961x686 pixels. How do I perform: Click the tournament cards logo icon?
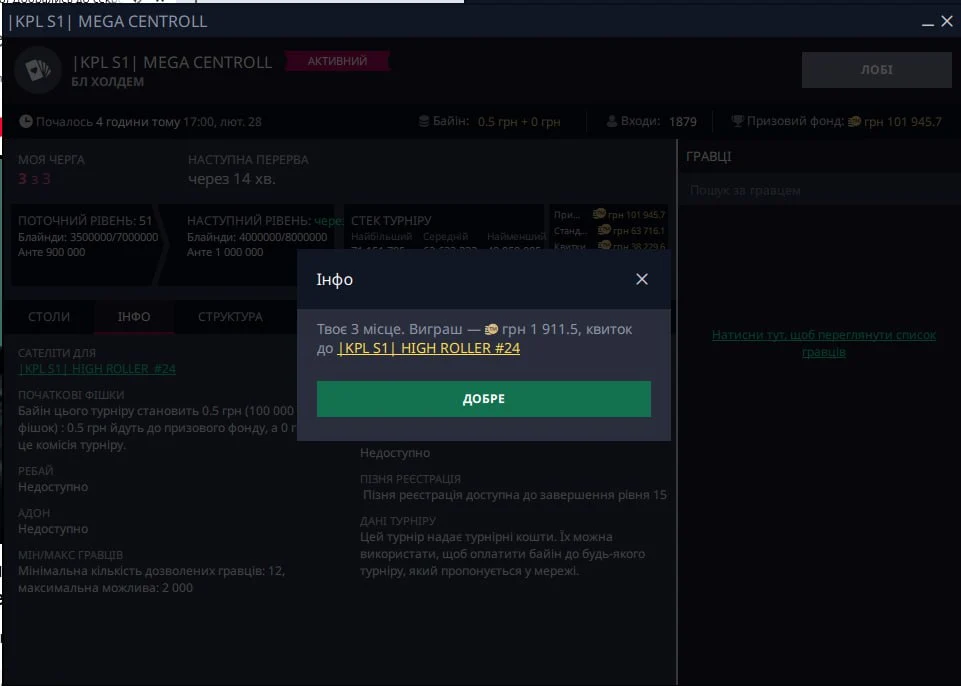(x=36, y=69)
